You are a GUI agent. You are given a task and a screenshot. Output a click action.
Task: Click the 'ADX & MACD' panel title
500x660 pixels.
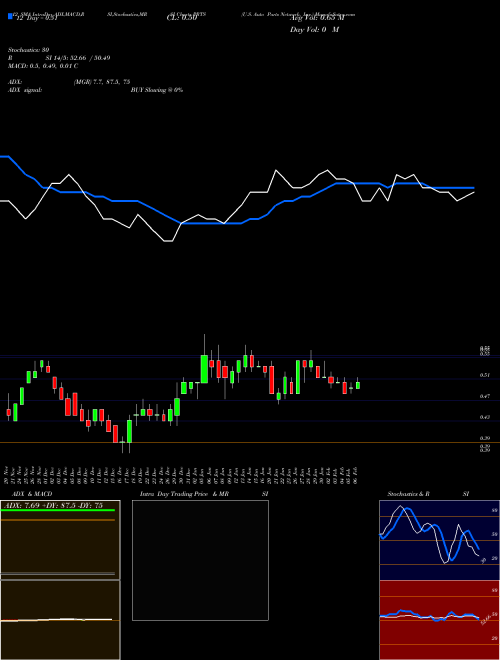coord(32,494)
